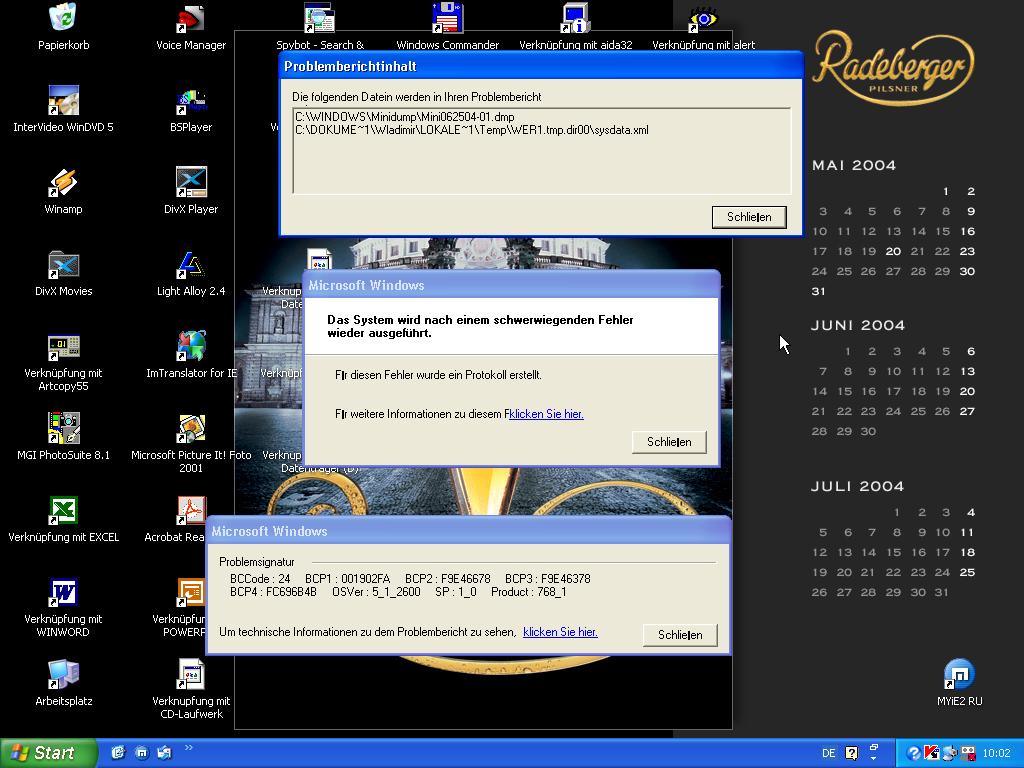The width and height of the screenshot is (1024, 768).
Task: Click the language bar help icon
Action: (852, 753)
